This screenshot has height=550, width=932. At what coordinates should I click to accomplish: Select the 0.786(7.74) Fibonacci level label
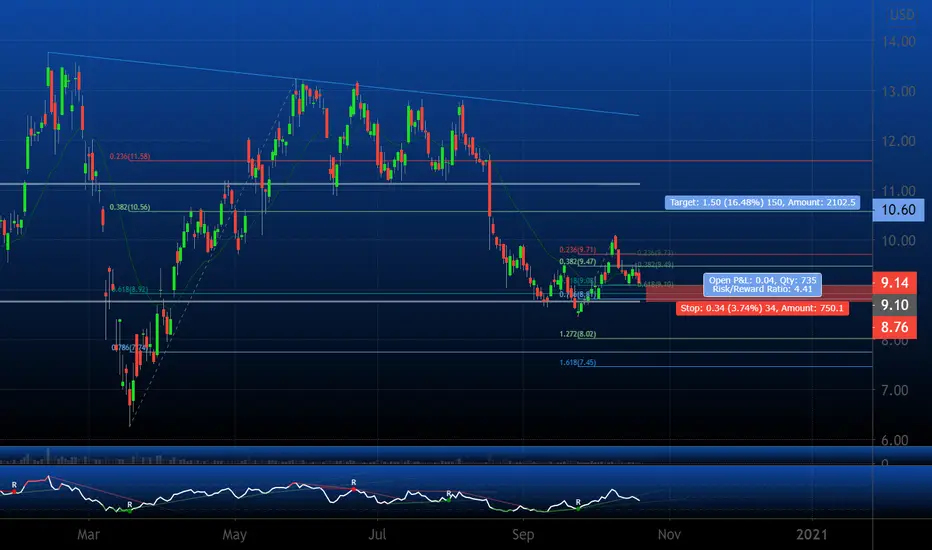(x=130, y=348)
